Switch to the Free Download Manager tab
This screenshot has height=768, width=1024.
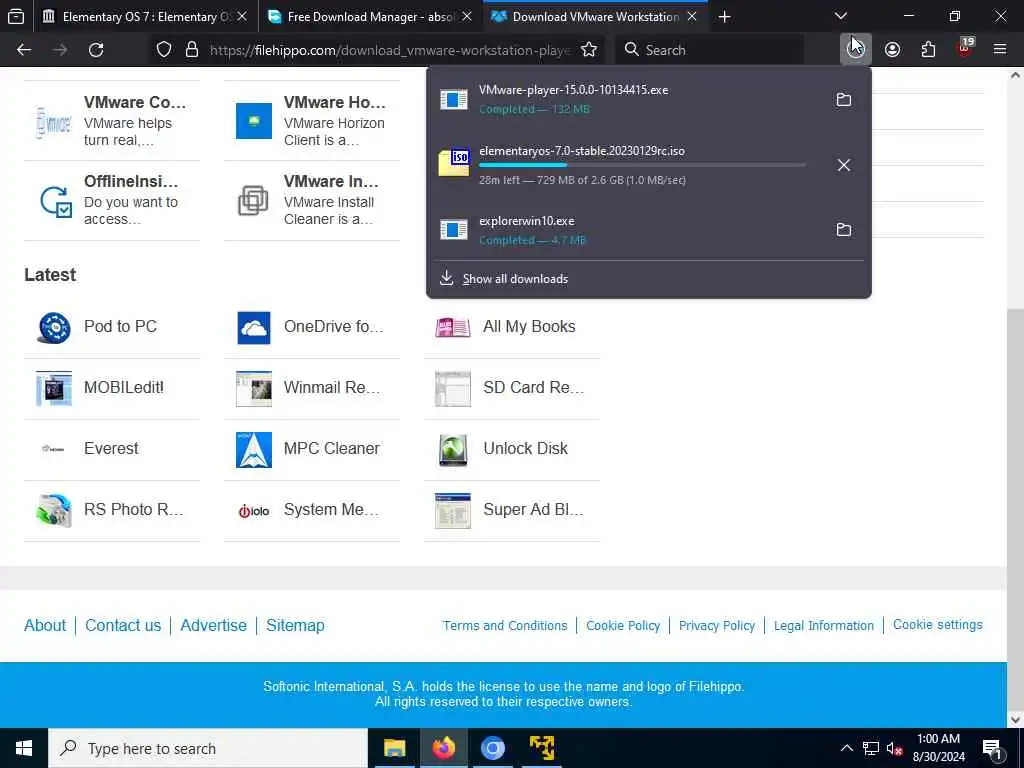click(370, 16)
